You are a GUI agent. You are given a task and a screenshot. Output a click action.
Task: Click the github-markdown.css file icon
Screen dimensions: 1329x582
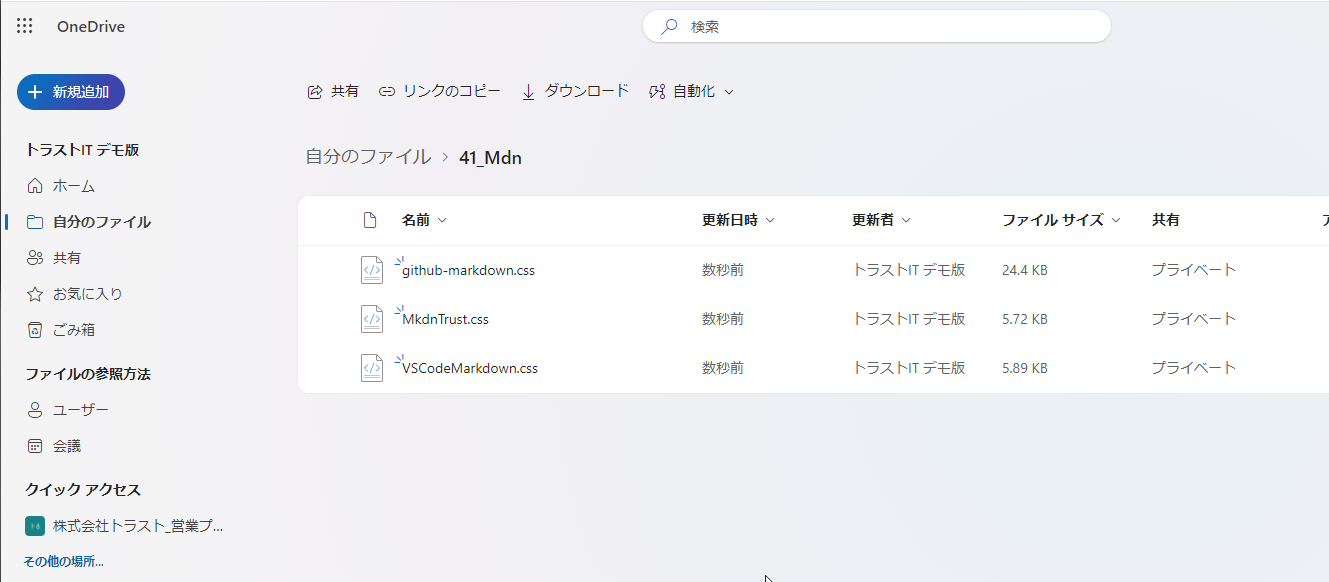pyautogui.click(x=372, y=270)
